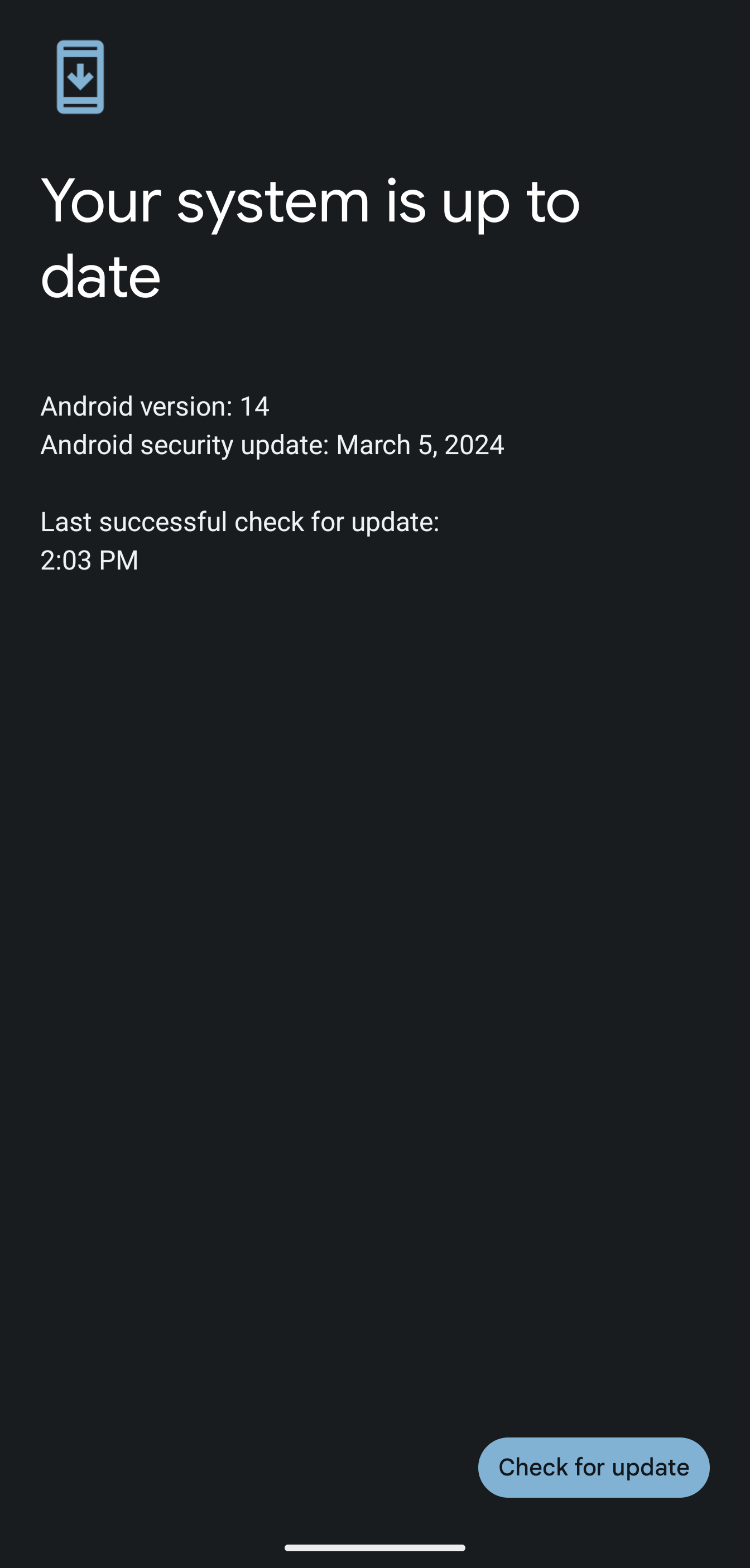The height and width of the screenshot is (1568, 750).
Task: Tap the home gesture navigation pill
Action: point(375,1547)
